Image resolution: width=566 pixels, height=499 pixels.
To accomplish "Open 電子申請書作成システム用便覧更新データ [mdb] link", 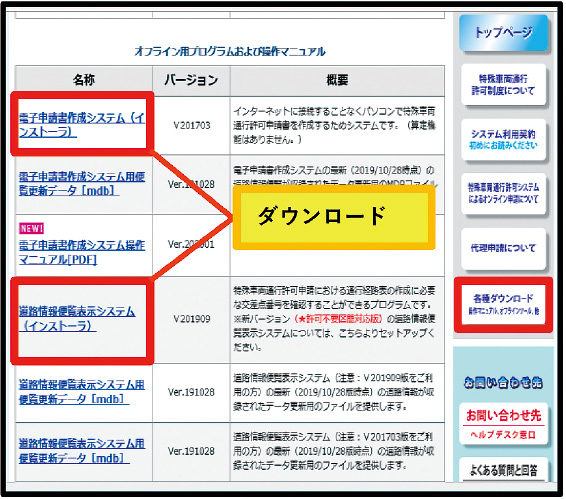I will 82,183.
